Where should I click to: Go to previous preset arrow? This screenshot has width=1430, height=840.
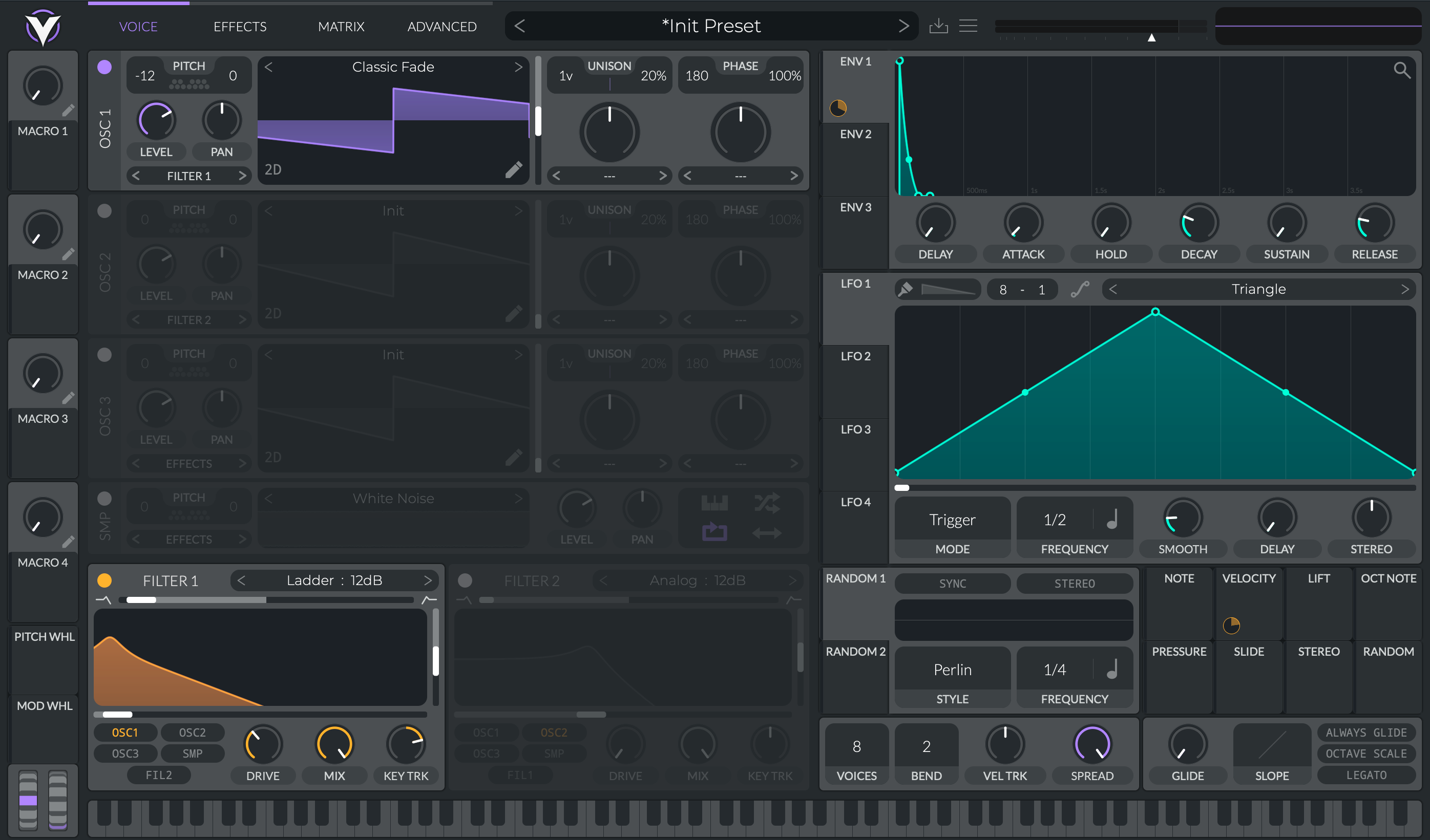pyautogui.click(x=520, y=26)
